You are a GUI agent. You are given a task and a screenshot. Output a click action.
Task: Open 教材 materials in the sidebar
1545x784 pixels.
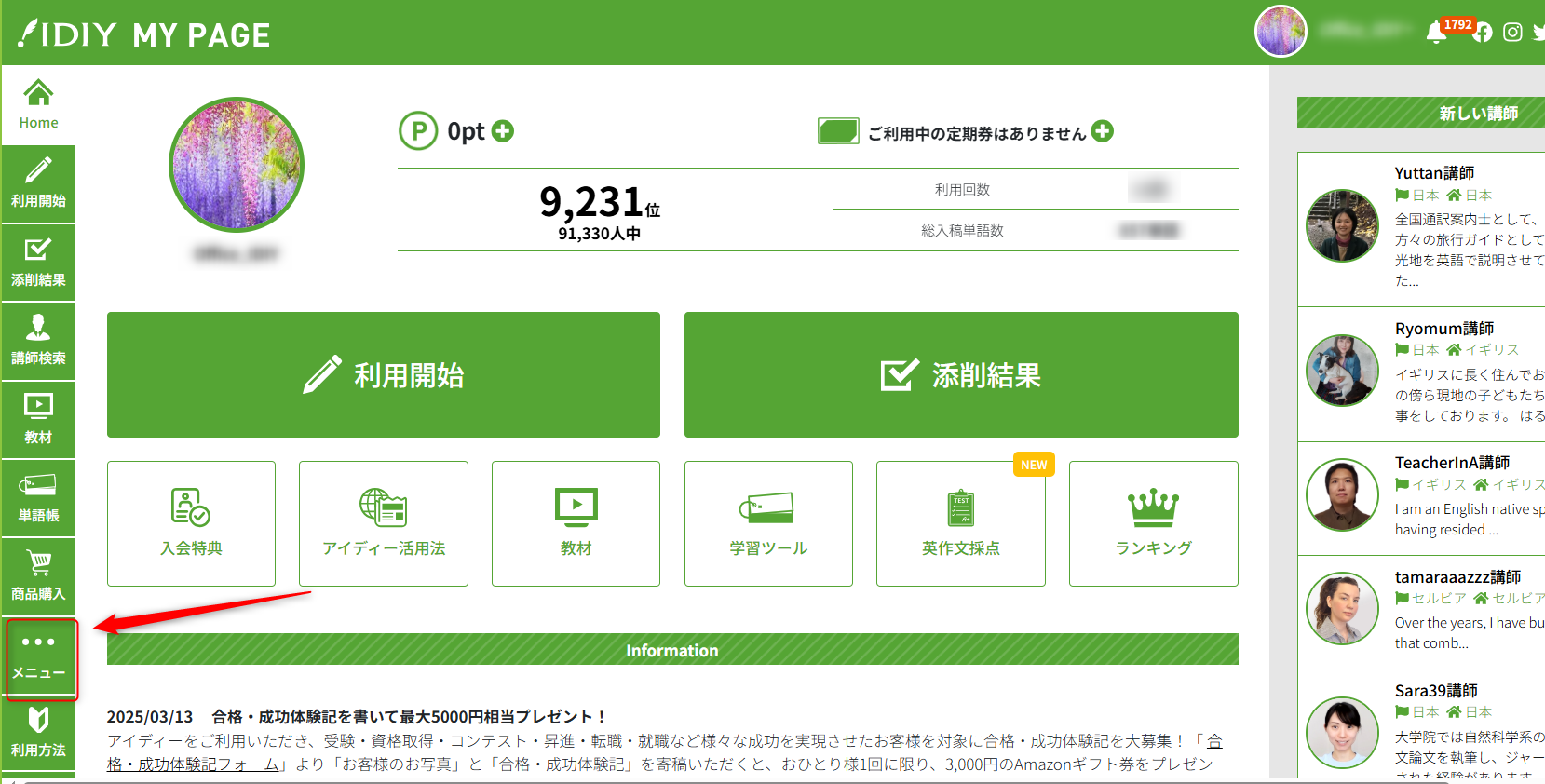point(38,419)
